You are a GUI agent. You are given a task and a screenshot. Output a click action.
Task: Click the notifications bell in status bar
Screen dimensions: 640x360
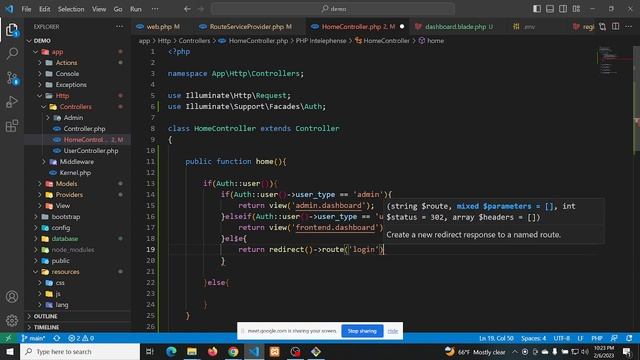click(629, 338)
